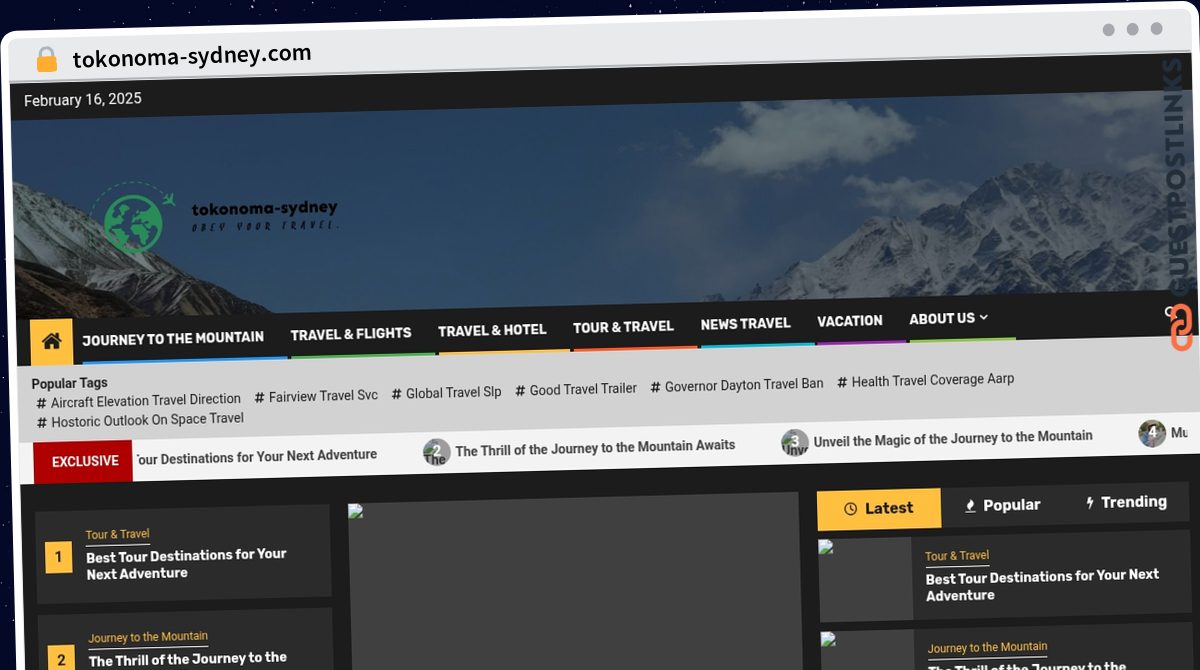Open the Global Travel Slp tag
1200x670 pixels.
point(453,393)
